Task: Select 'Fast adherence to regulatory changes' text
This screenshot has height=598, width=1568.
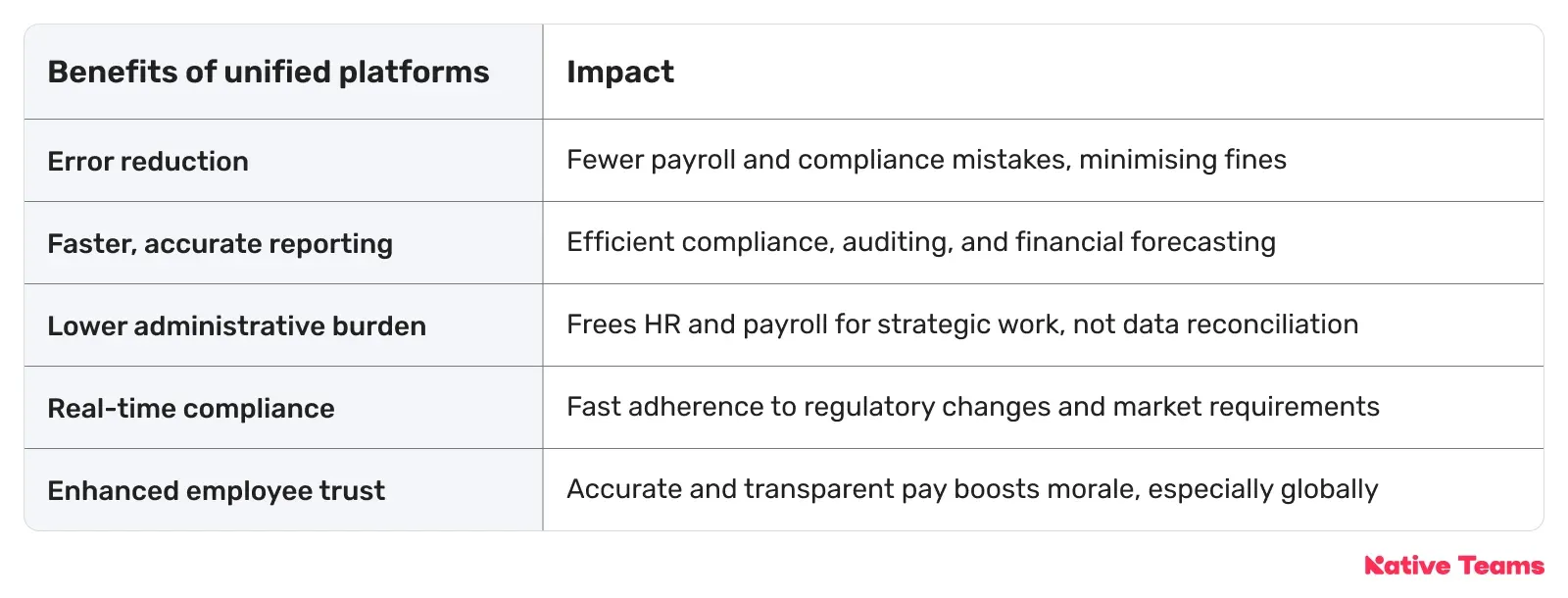Action: (x=808, y=407)
